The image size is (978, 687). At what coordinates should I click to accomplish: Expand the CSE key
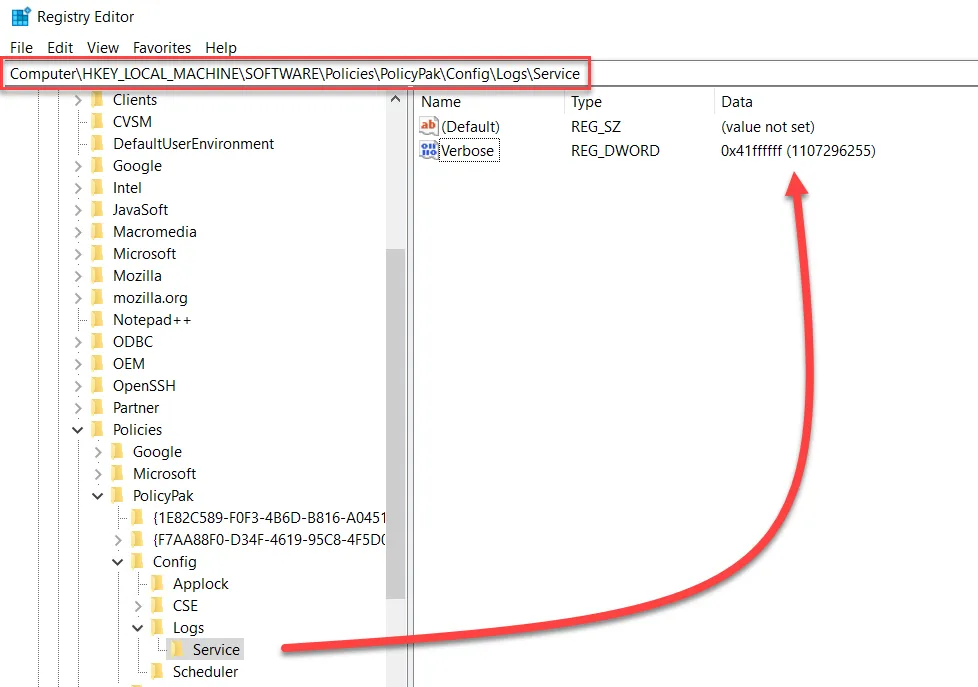tap(139, 605)
